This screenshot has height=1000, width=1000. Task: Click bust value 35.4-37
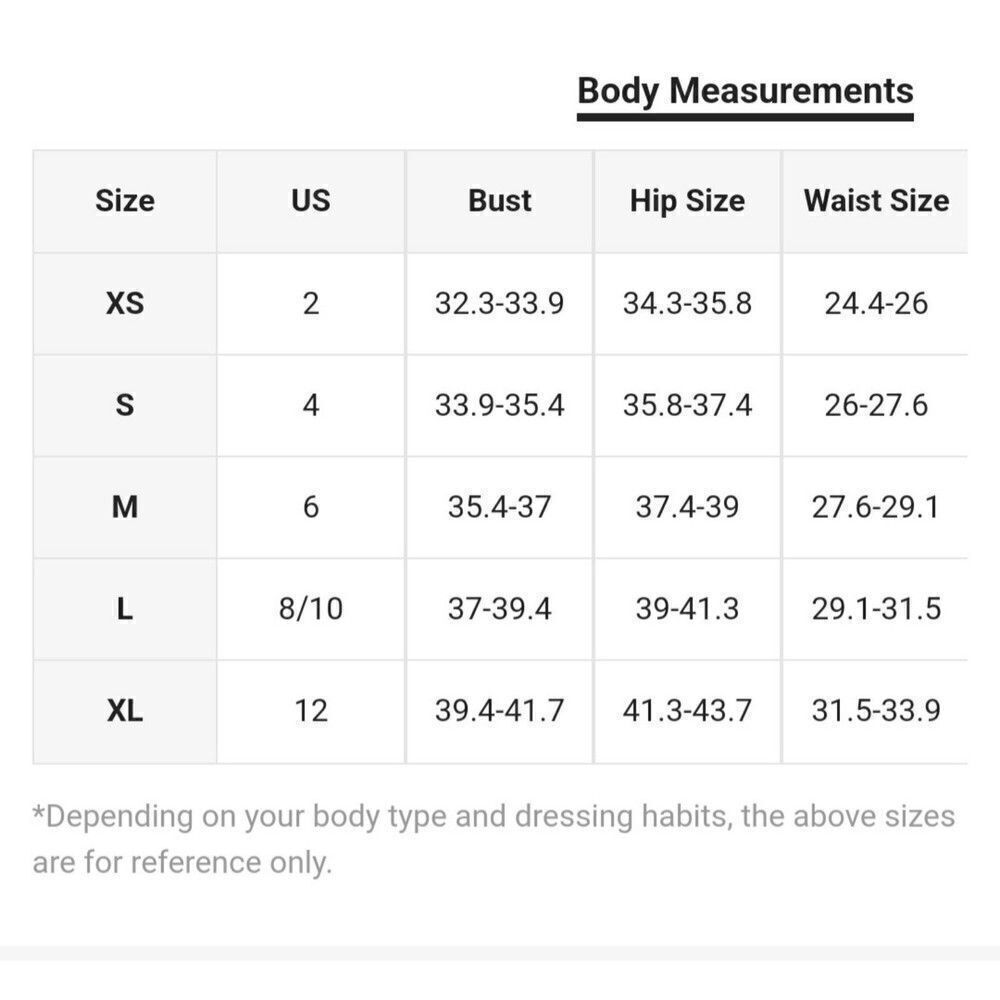coord(499,507)
